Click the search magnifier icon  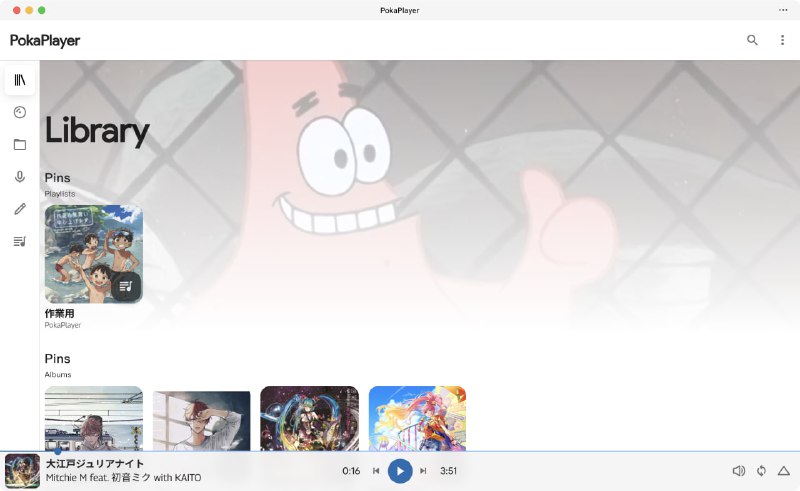[752, 40]
